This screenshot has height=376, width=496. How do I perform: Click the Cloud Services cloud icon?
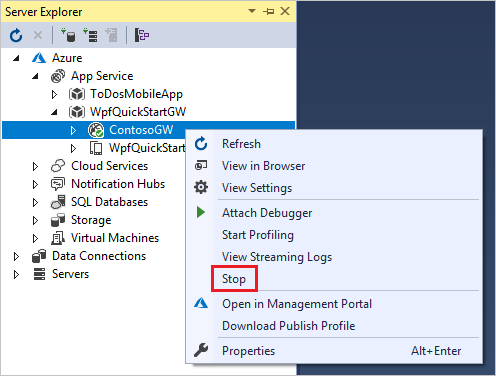tap(58, 166)
